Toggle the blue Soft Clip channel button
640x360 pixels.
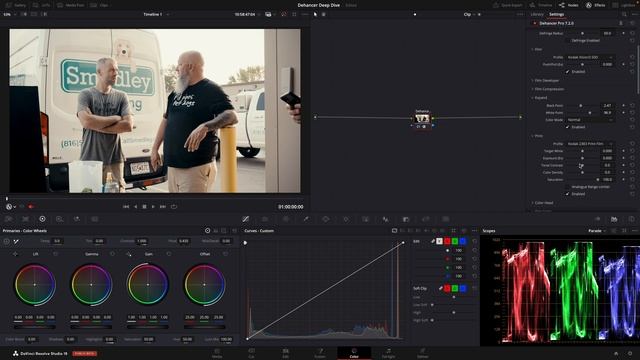click(x=463, y=288)
